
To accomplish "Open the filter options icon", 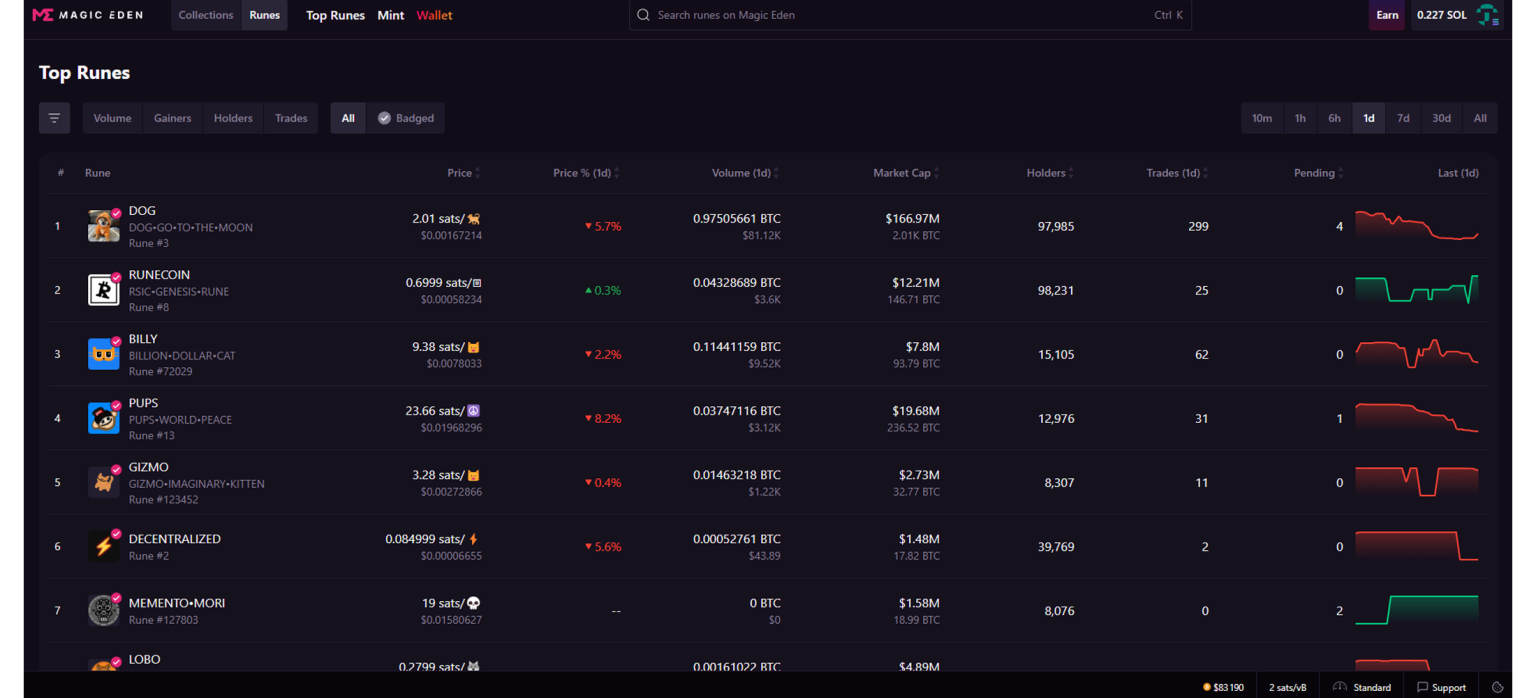I will pyautogui.click(x=54, y=118).
